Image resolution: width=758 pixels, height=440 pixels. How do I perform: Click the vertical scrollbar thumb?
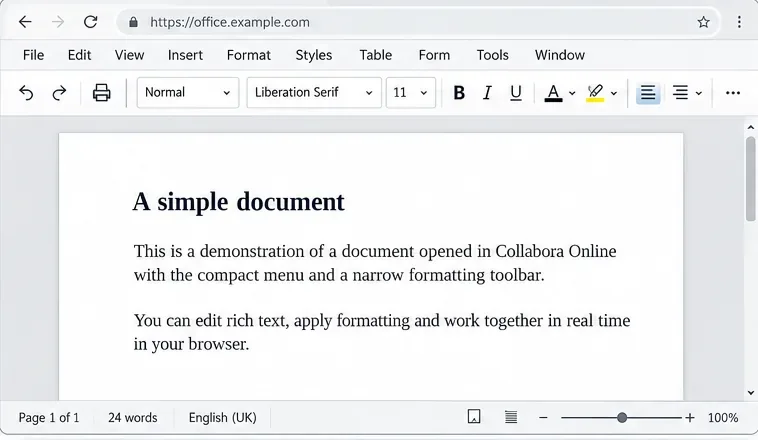751,178
